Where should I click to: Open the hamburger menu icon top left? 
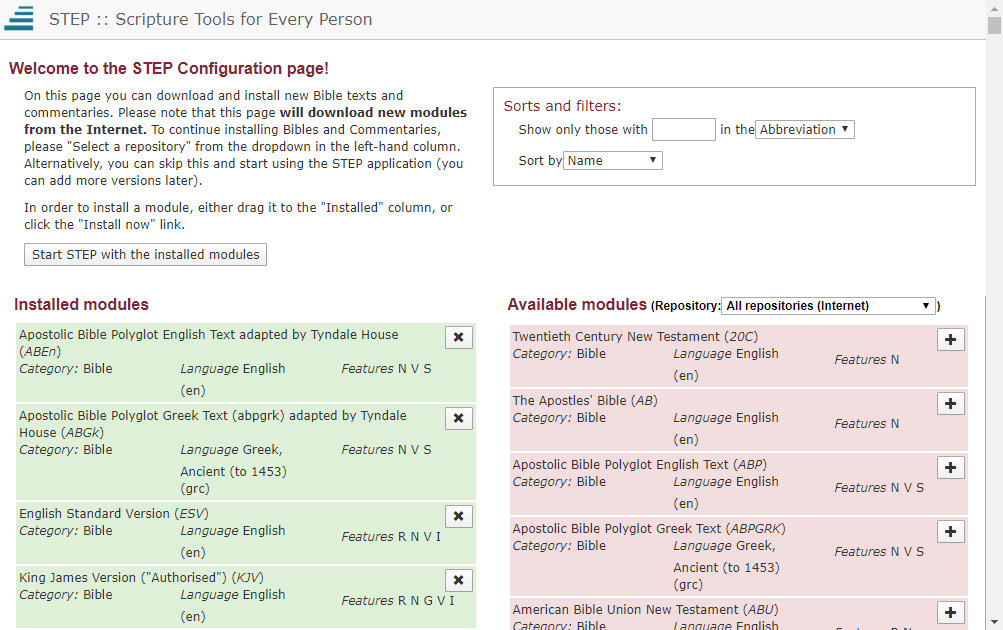tap(18, 18)
